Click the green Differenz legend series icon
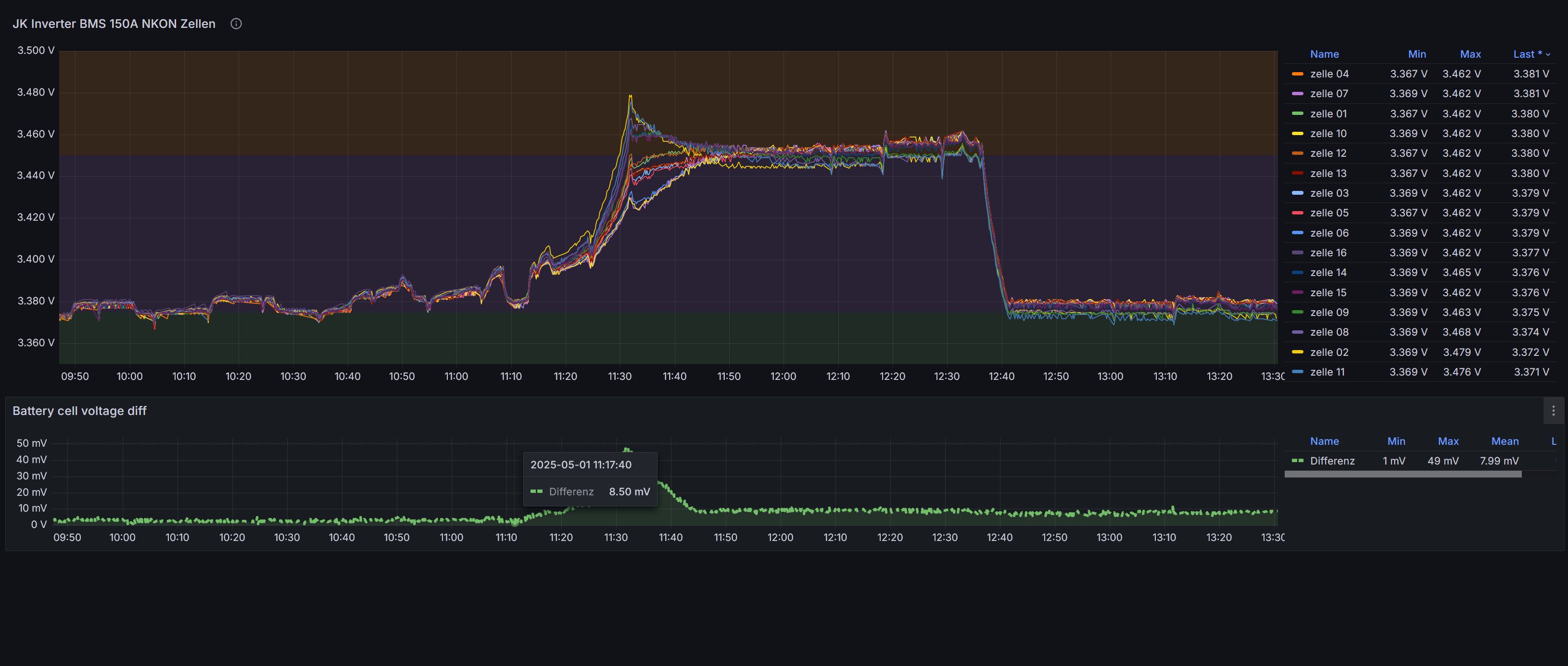Image resolution: width=1568 pixels, height=666 pixels. pos(1297,461)
